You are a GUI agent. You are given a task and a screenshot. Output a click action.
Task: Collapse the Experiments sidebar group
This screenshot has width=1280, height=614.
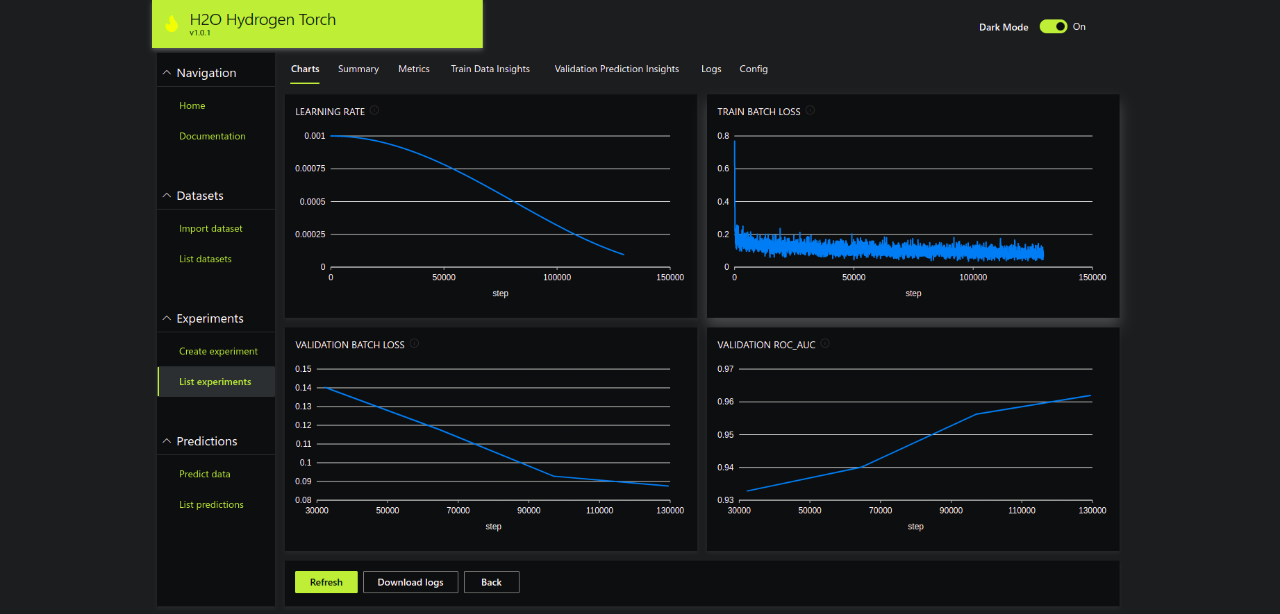click(167, 319)
